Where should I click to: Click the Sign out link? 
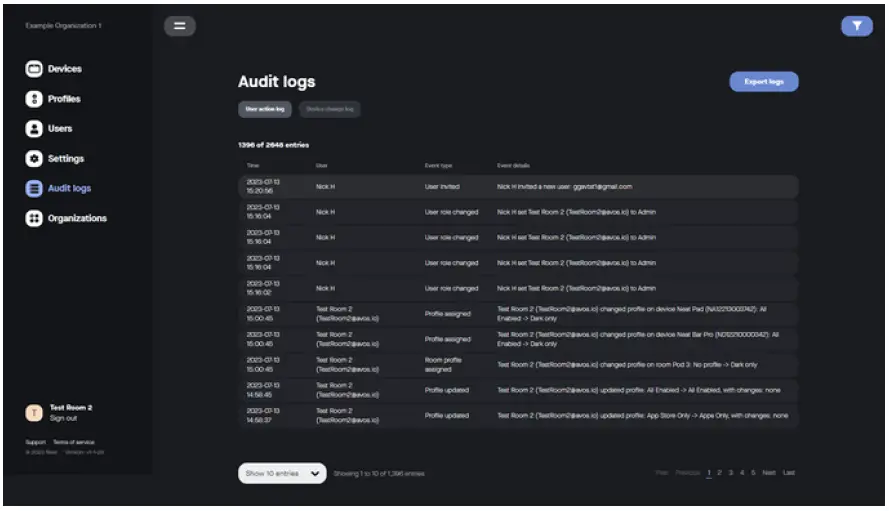63,419
